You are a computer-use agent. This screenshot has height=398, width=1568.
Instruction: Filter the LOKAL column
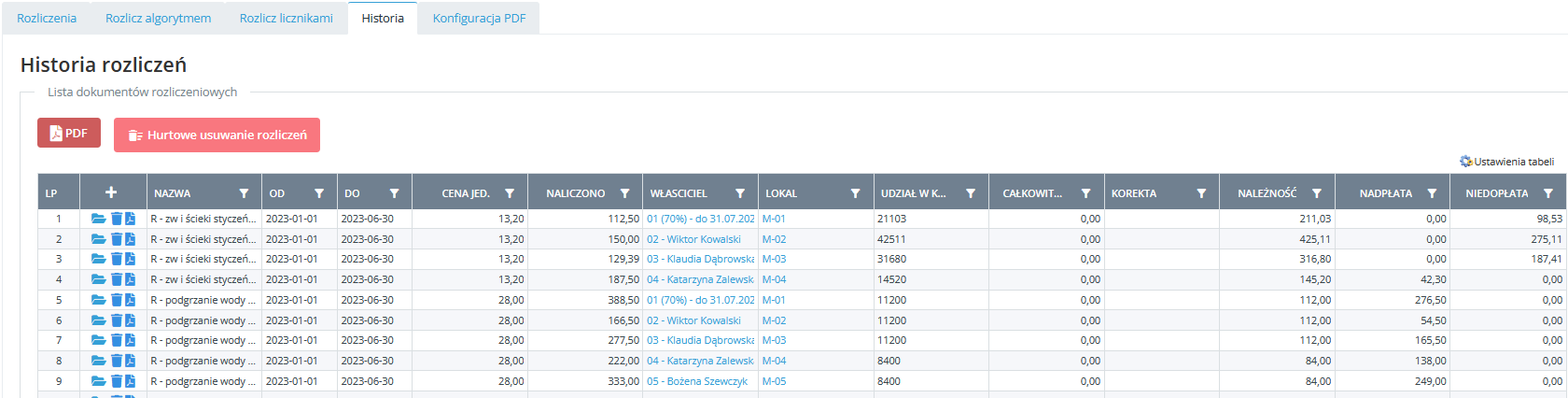[x=855, y=193]
